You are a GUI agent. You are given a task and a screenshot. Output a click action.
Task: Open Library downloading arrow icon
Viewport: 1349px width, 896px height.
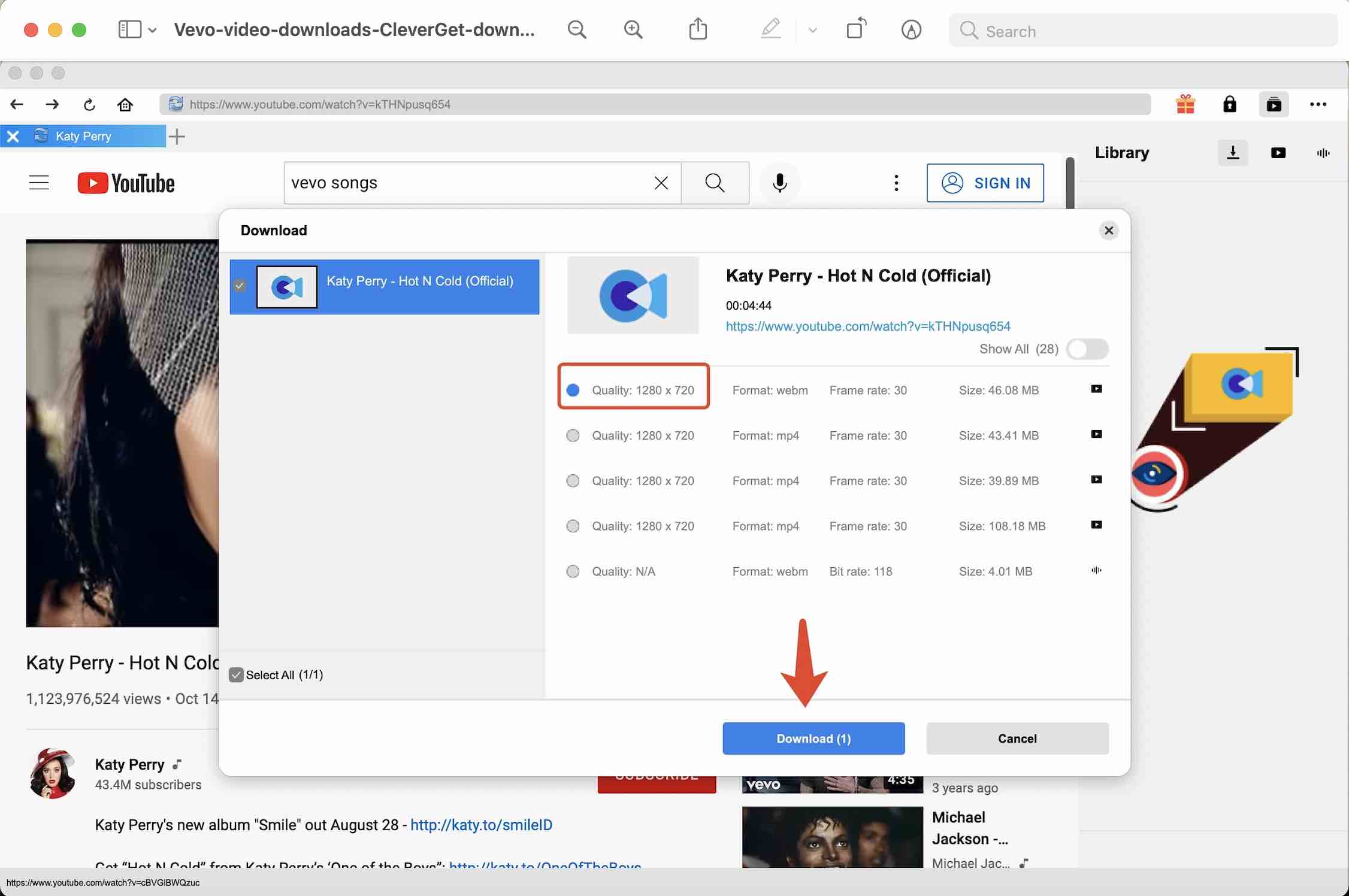(x=1233, y=153)
